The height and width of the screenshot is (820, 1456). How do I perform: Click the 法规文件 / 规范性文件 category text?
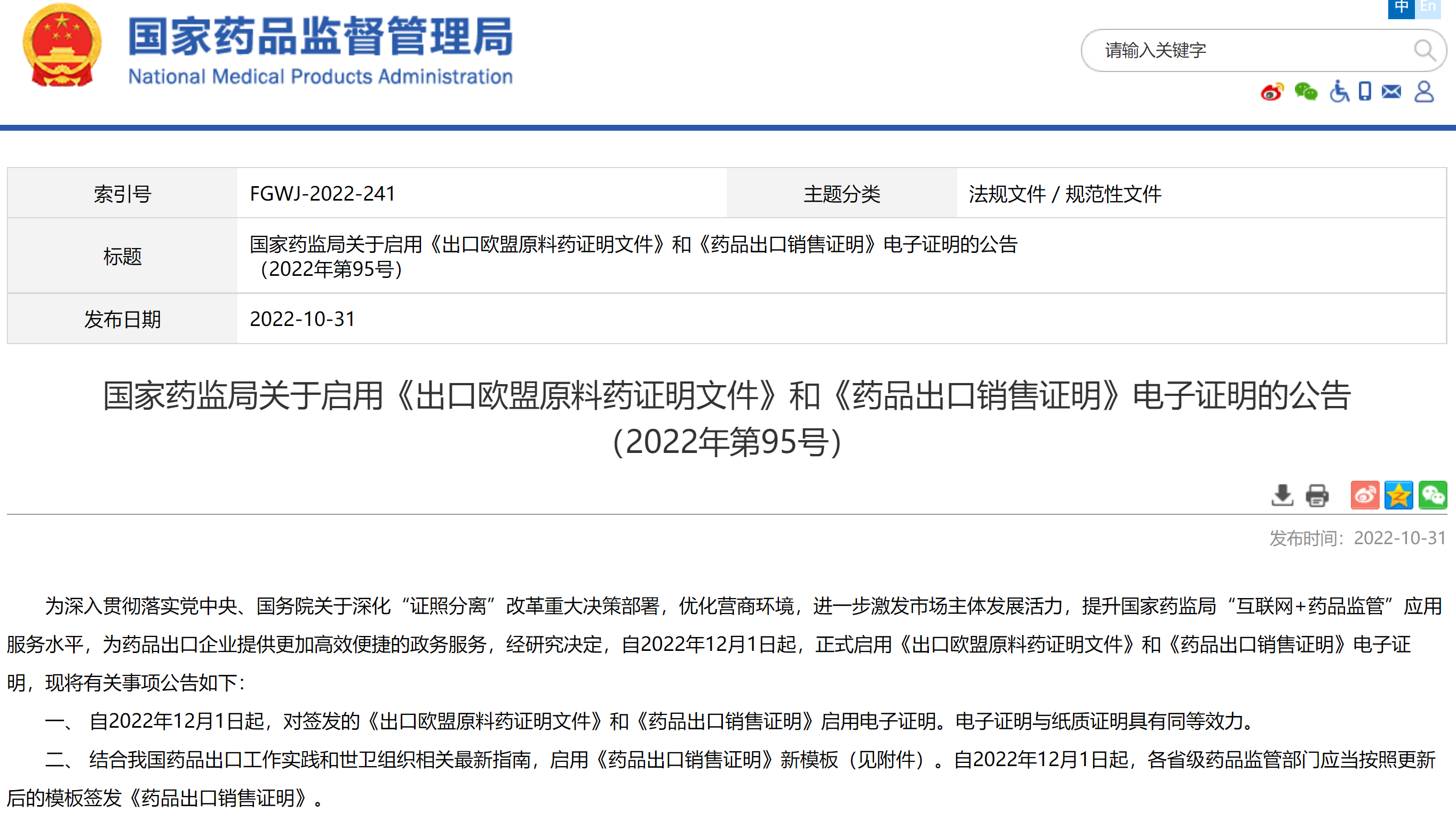click(x=1065, y=194)
